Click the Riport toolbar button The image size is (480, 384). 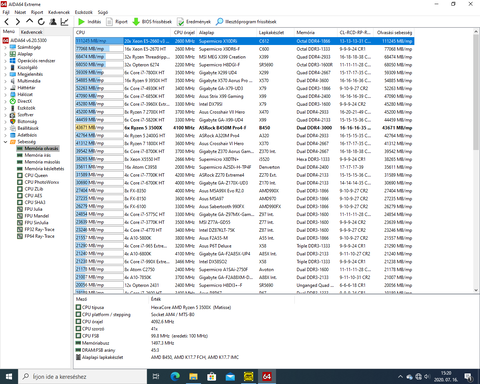pos(117,22)
